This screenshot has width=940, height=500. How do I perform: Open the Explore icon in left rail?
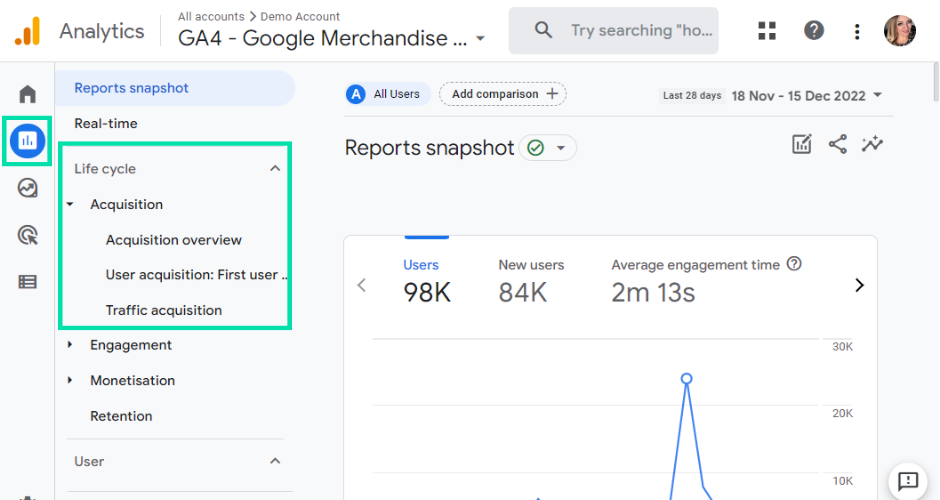[28, 188]
